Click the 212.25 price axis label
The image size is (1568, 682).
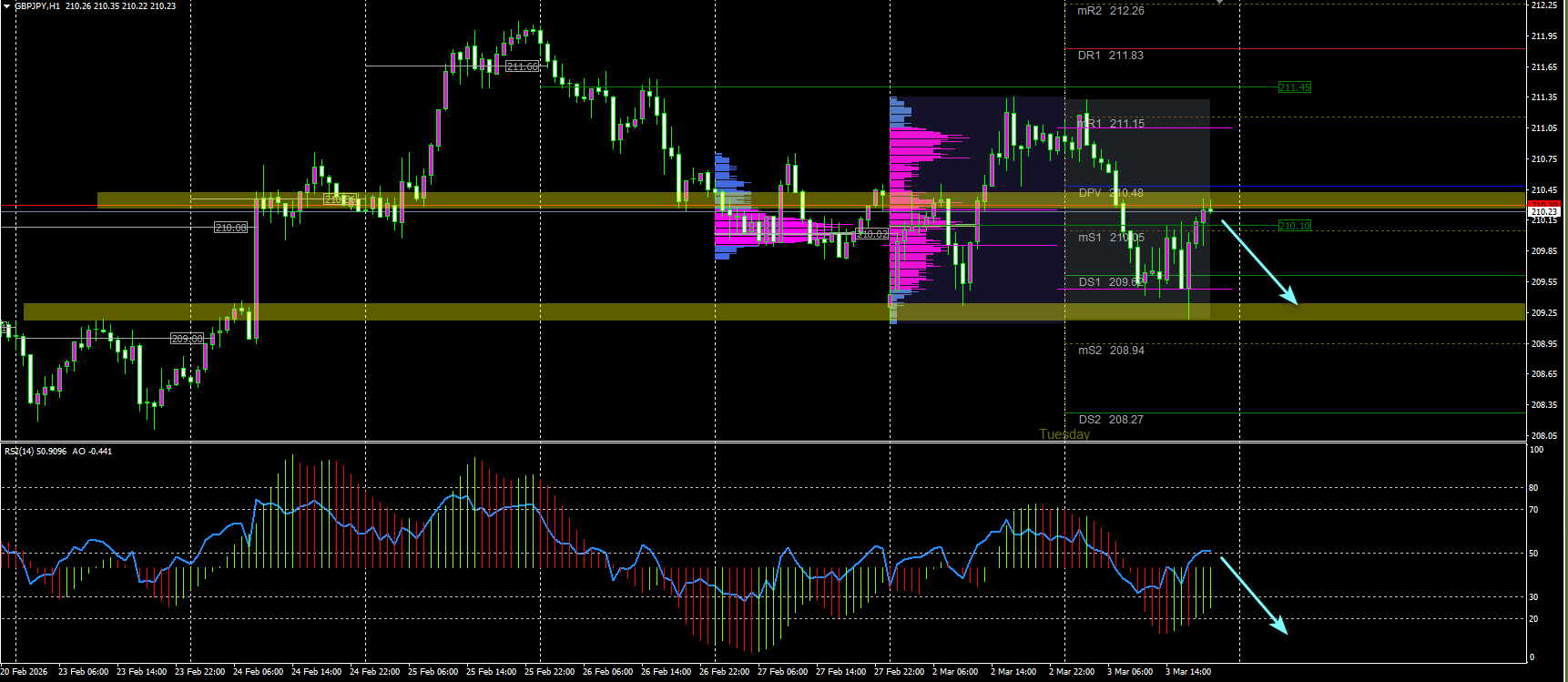pyautogui.click(x=1544, y=5)
